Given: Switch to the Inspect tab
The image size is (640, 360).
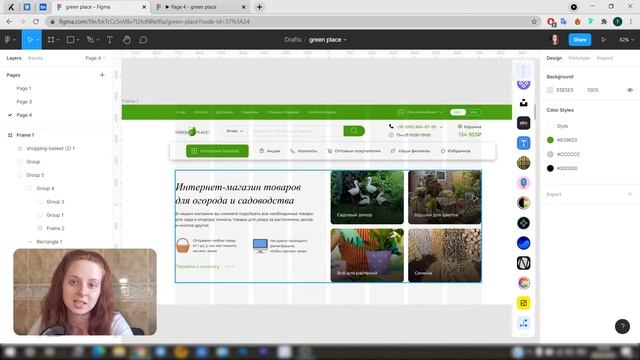Looking at the screenshot, I should [604, 58].
